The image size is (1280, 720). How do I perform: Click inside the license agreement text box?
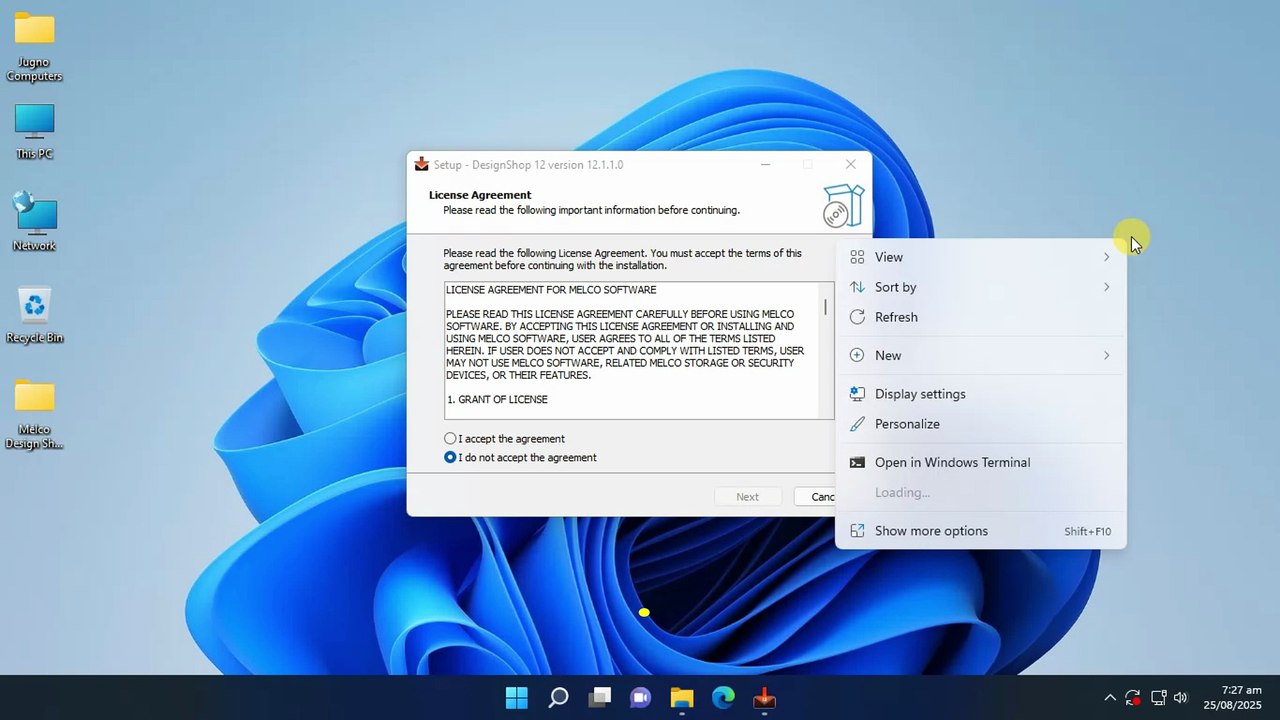pos(638,350)
